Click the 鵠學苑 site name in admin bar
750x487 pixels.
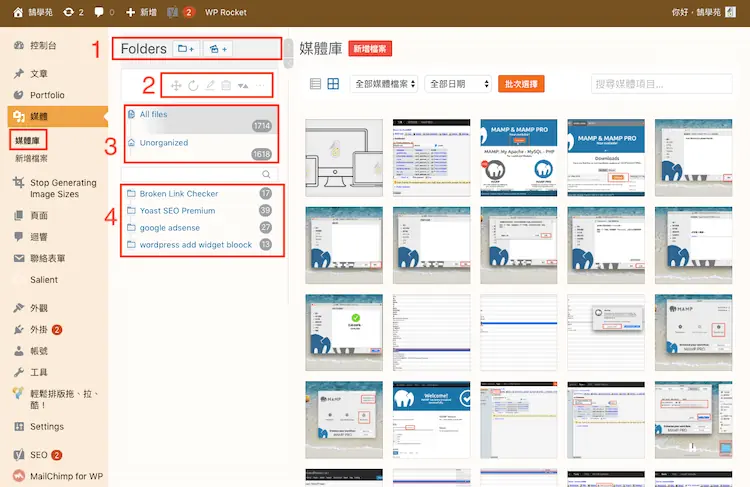coord(40,12)
